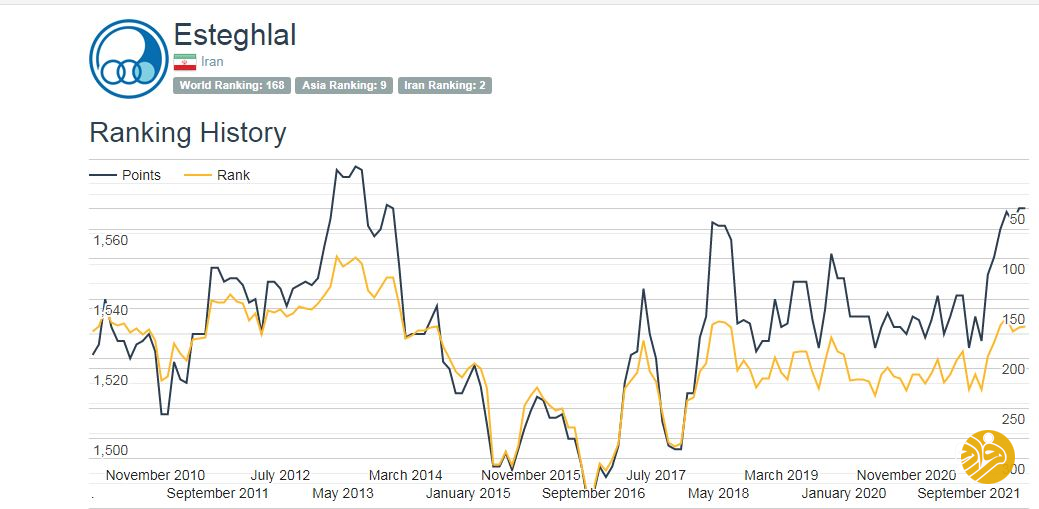Image resolution: width=1039 pixels, height=509 pixels.
Task: Select the May 2013 axis label
Action: point(343,494)
